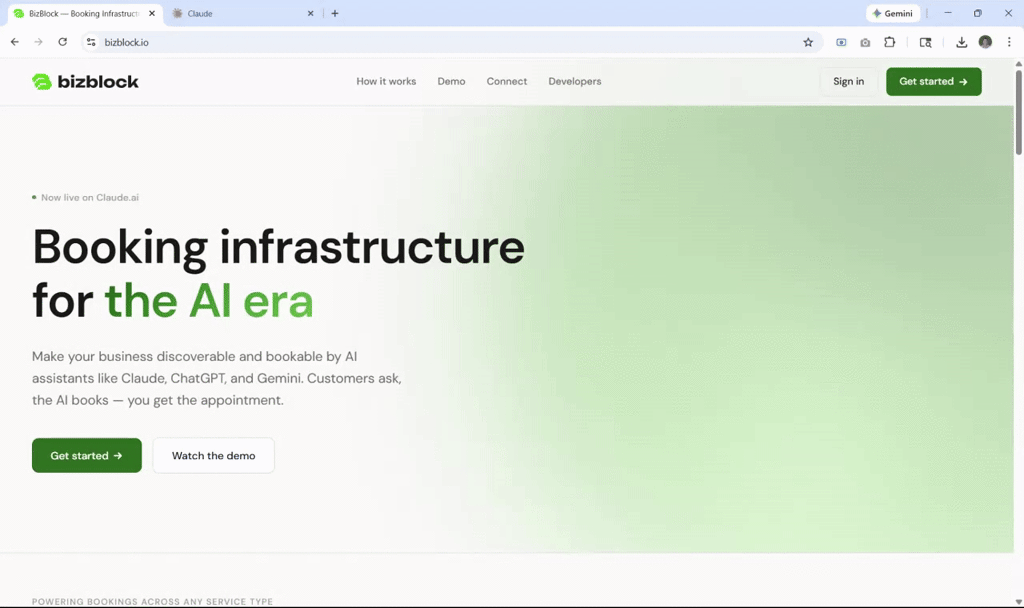Open the Chrome profile avatar

(985, 42)
